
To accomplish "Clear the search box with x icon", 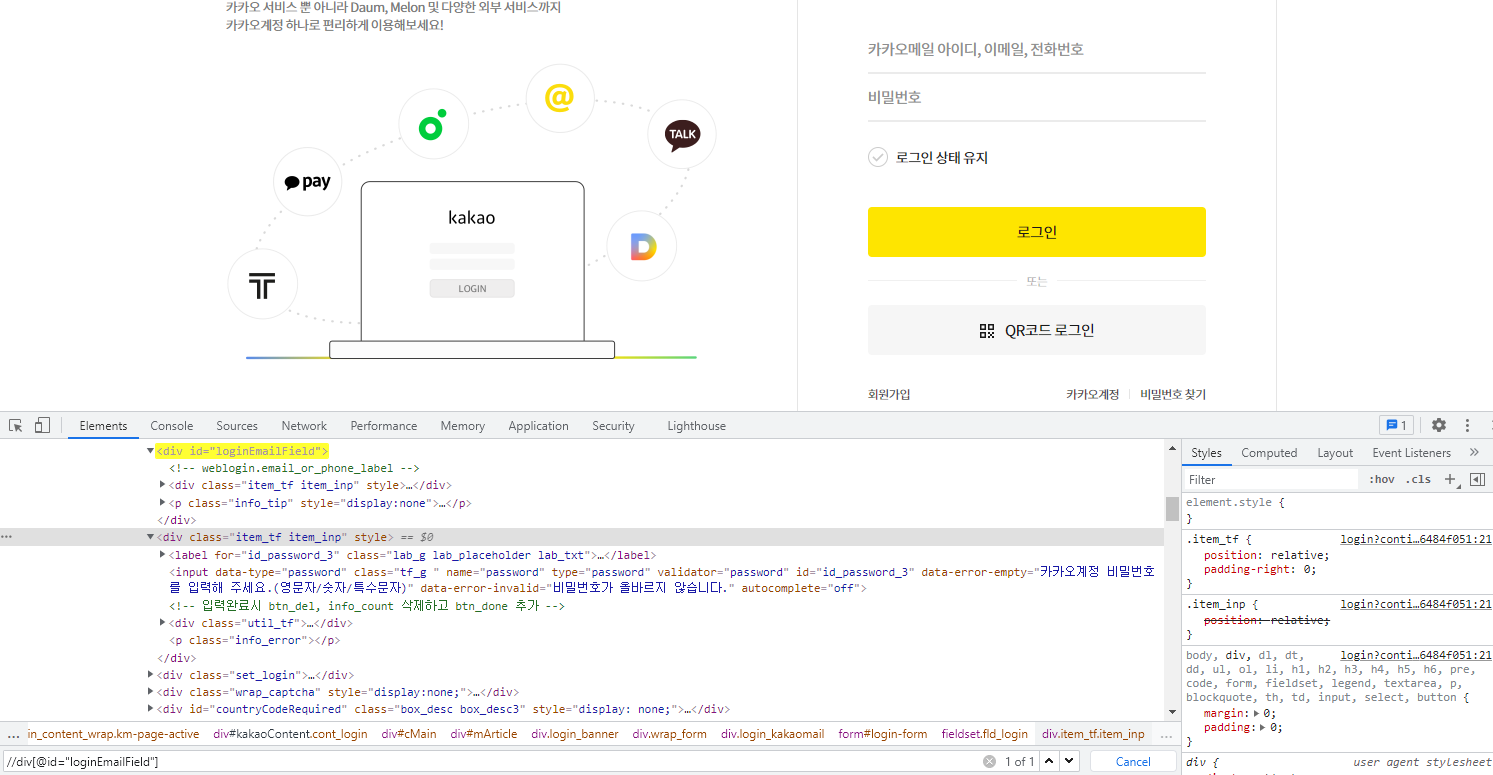I will point(989,761).
